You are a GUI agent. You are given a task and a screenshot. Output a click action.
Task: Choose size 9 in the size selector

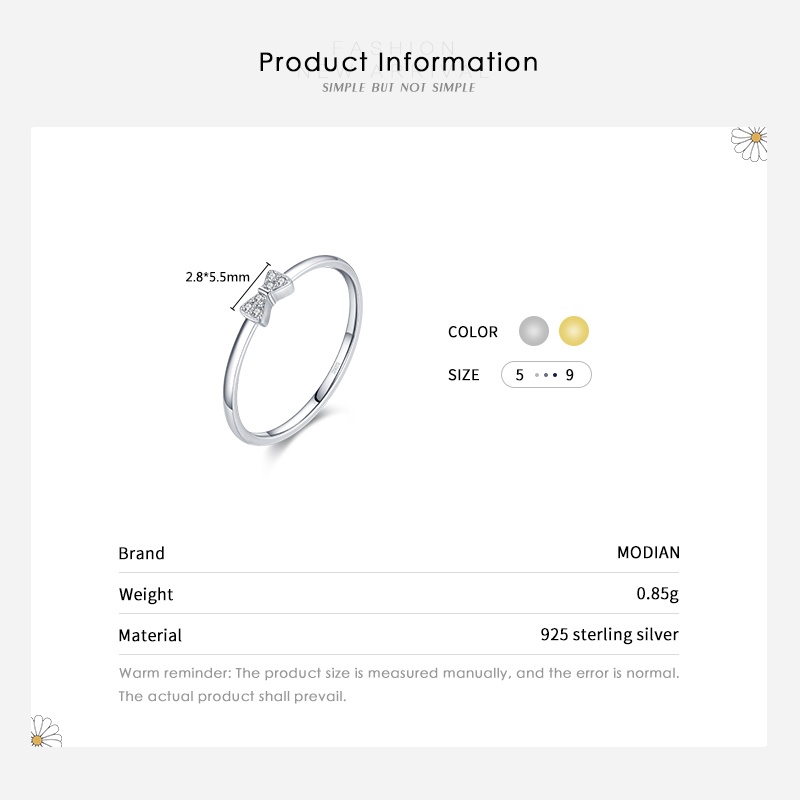(569, 375)
